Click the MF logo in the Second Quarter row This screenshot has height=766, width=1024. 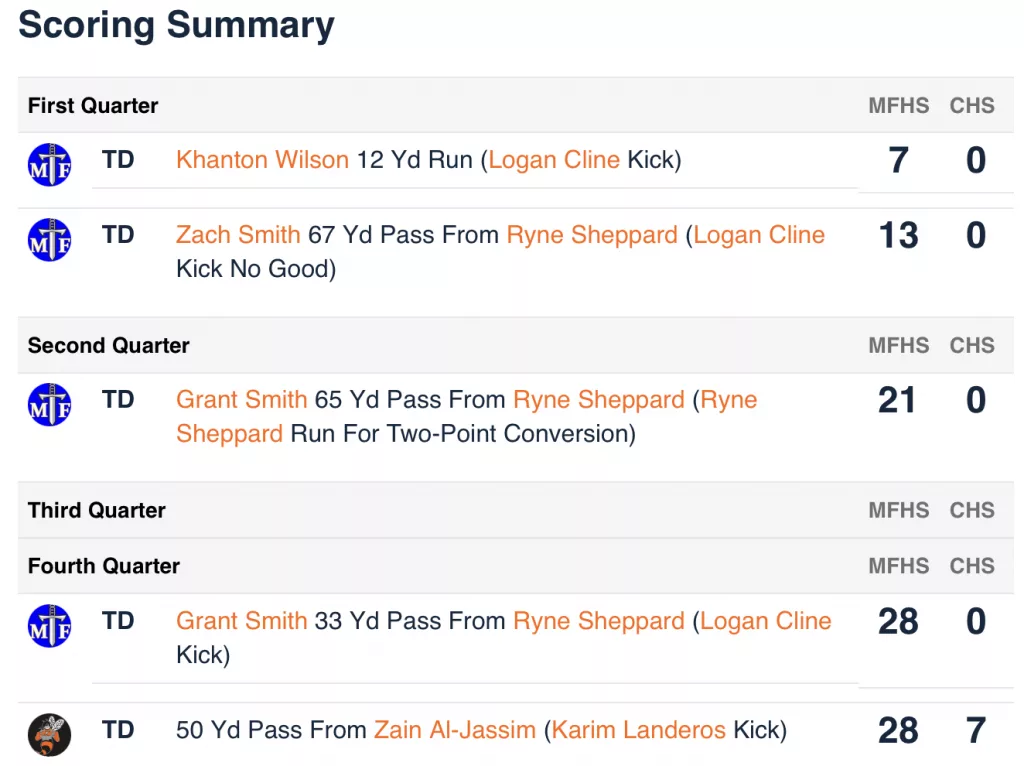(x=50, y=404)
